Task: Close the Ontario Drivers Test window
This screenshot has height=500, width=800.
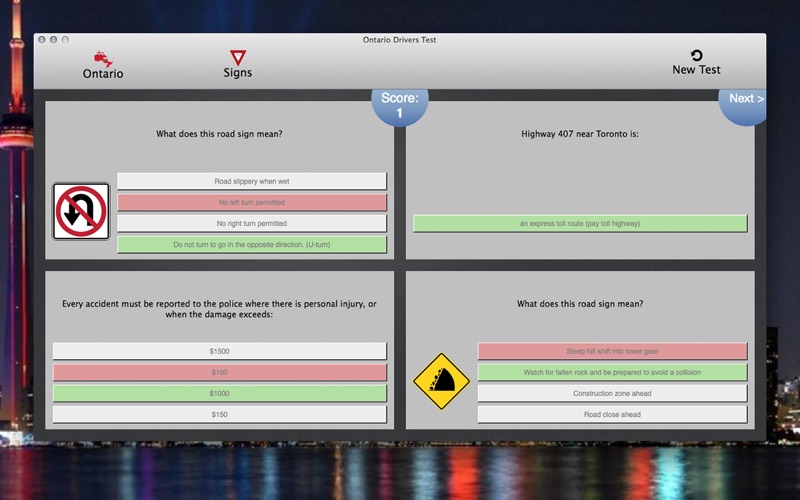Action: [42, 39]
